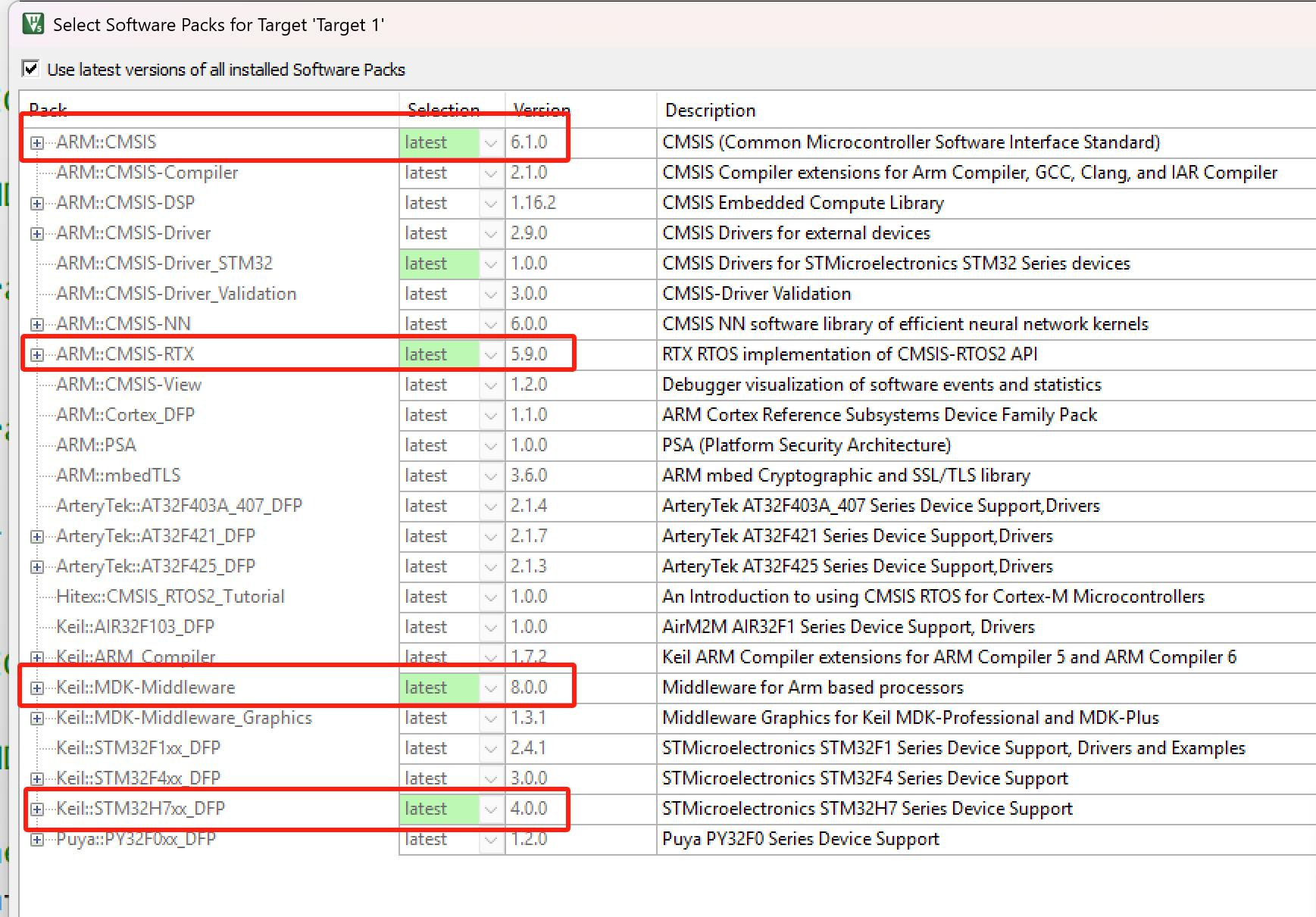Click description 'CMSIS Embedded Compute Library'

click(x=803, y=203)
